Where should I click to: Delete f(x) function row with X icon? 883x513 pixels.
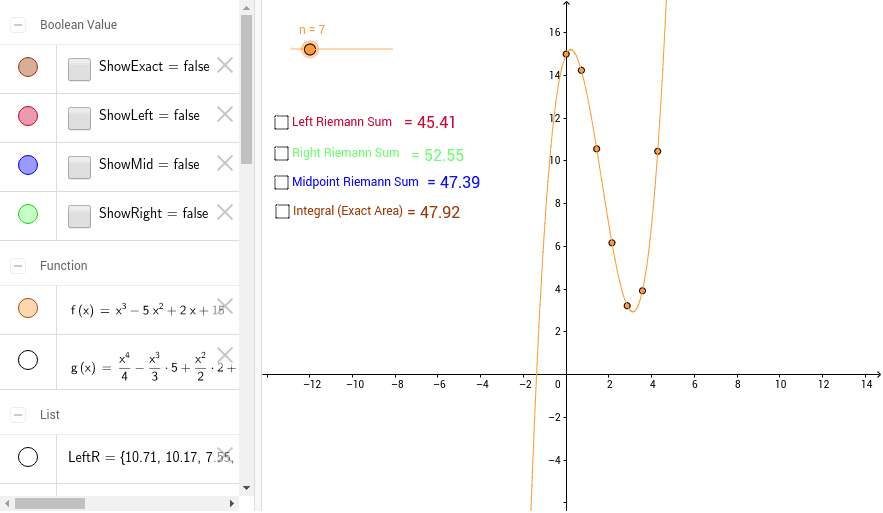pos(225,306)
